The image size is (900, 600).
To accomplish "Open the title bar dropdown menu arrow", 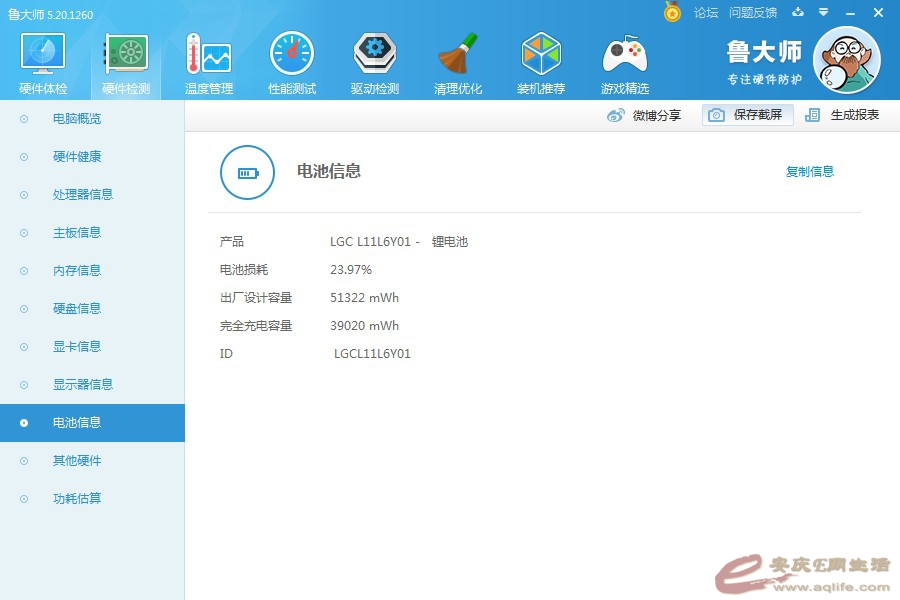I will (x=823, y=12).
